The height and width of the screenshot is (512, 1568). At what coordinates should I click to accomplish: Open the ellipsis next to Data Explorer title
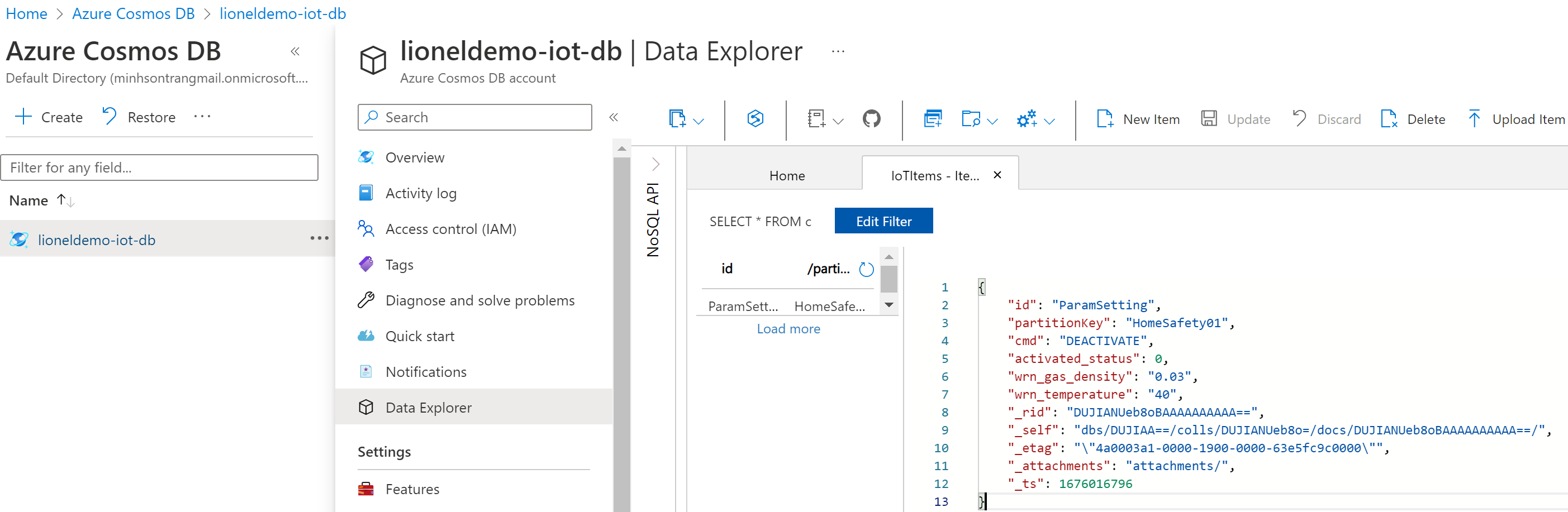pos(838,52)
